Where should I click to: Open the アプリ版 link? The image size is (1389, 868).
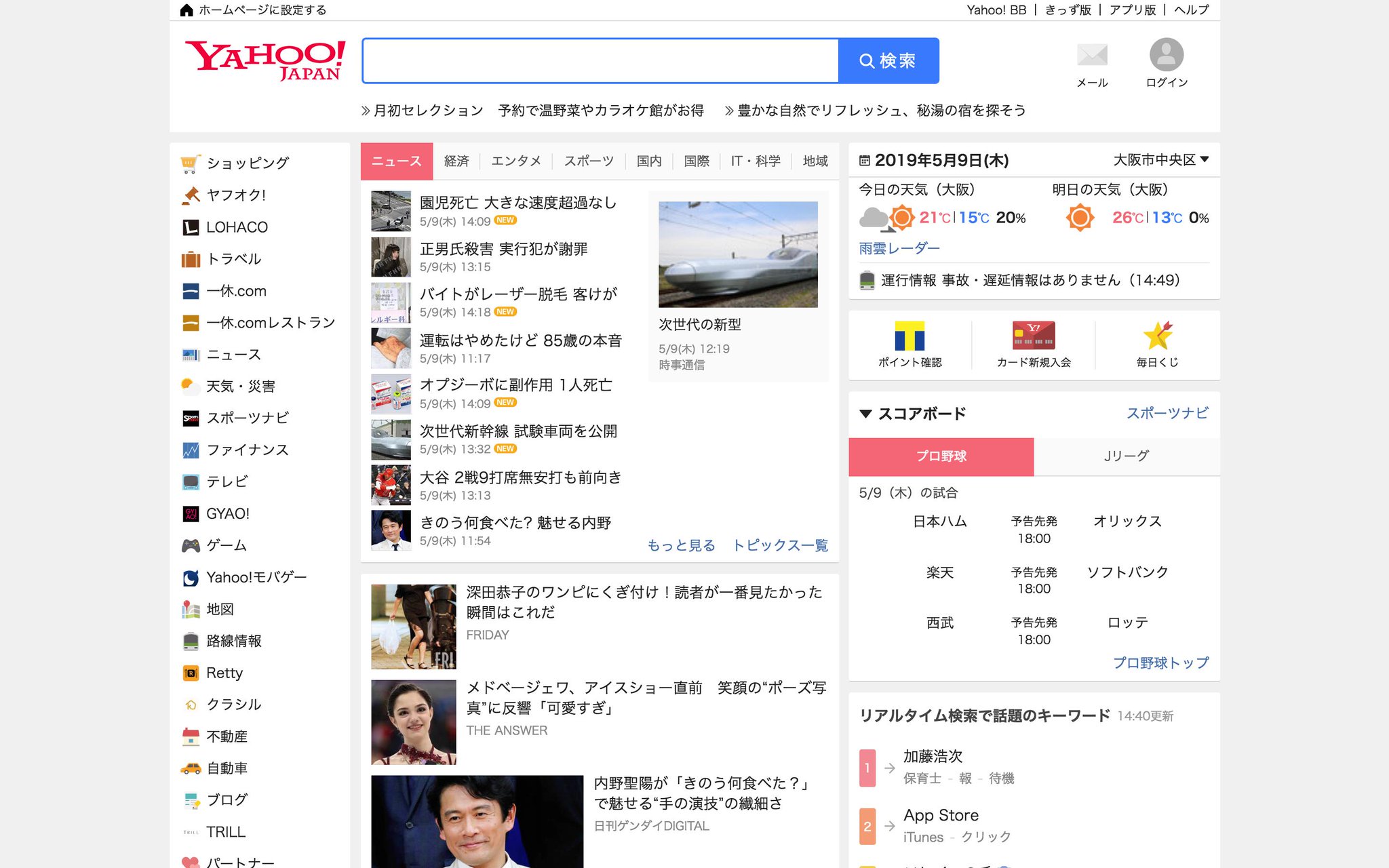pyautogui.click(x=1133, y=9)
